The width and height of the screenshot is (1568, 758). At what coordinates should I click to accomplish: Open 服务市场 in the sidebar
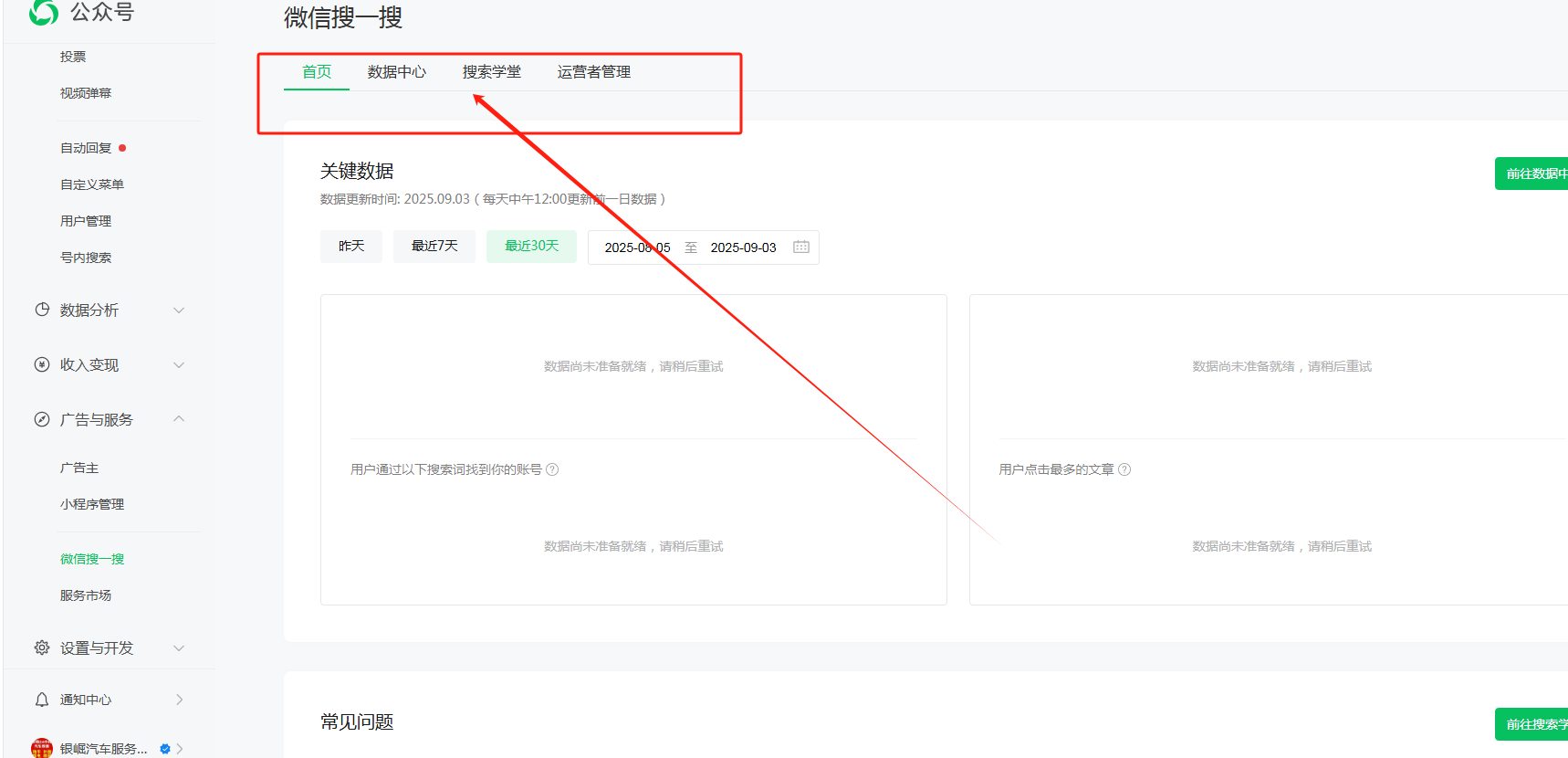coord(86,595)
